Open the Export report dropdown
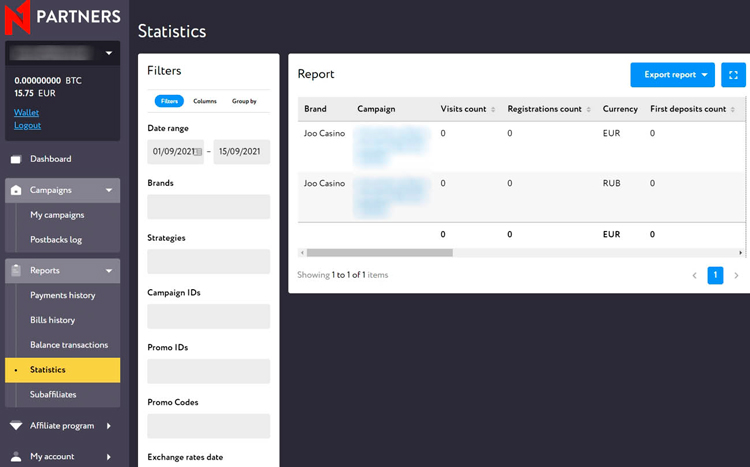Screen dimensions: 750x467 [x=673, y=75]
